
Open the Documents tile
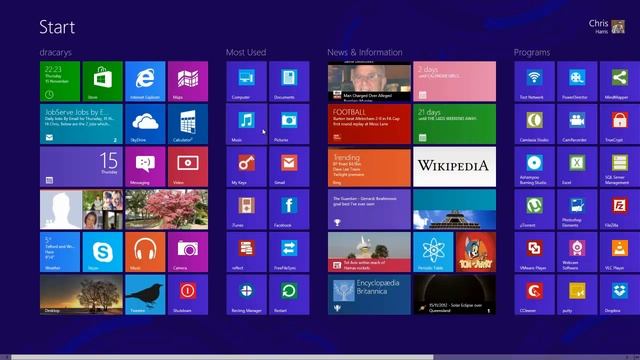coord(289,81)
